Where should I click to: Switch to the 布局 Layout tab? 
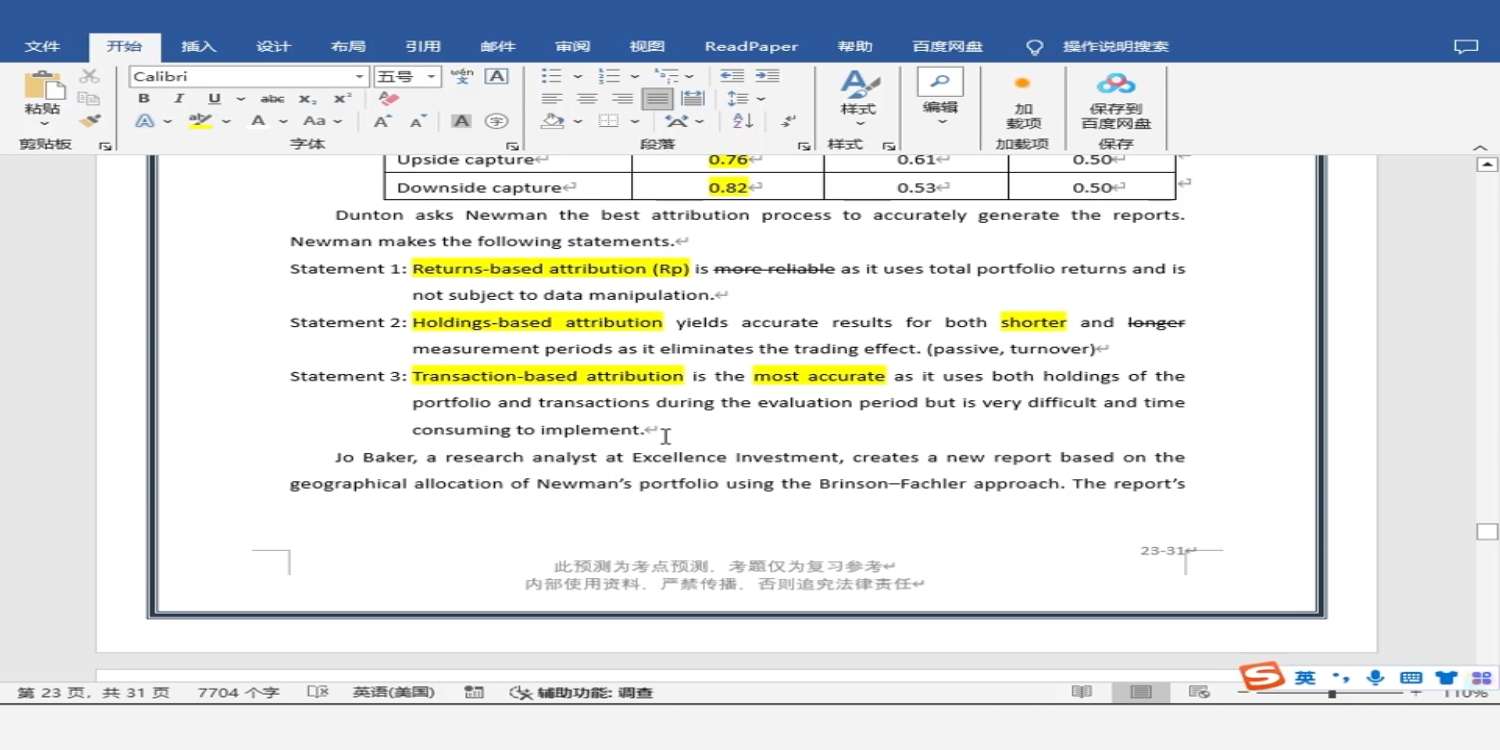(x=348, y=47)
